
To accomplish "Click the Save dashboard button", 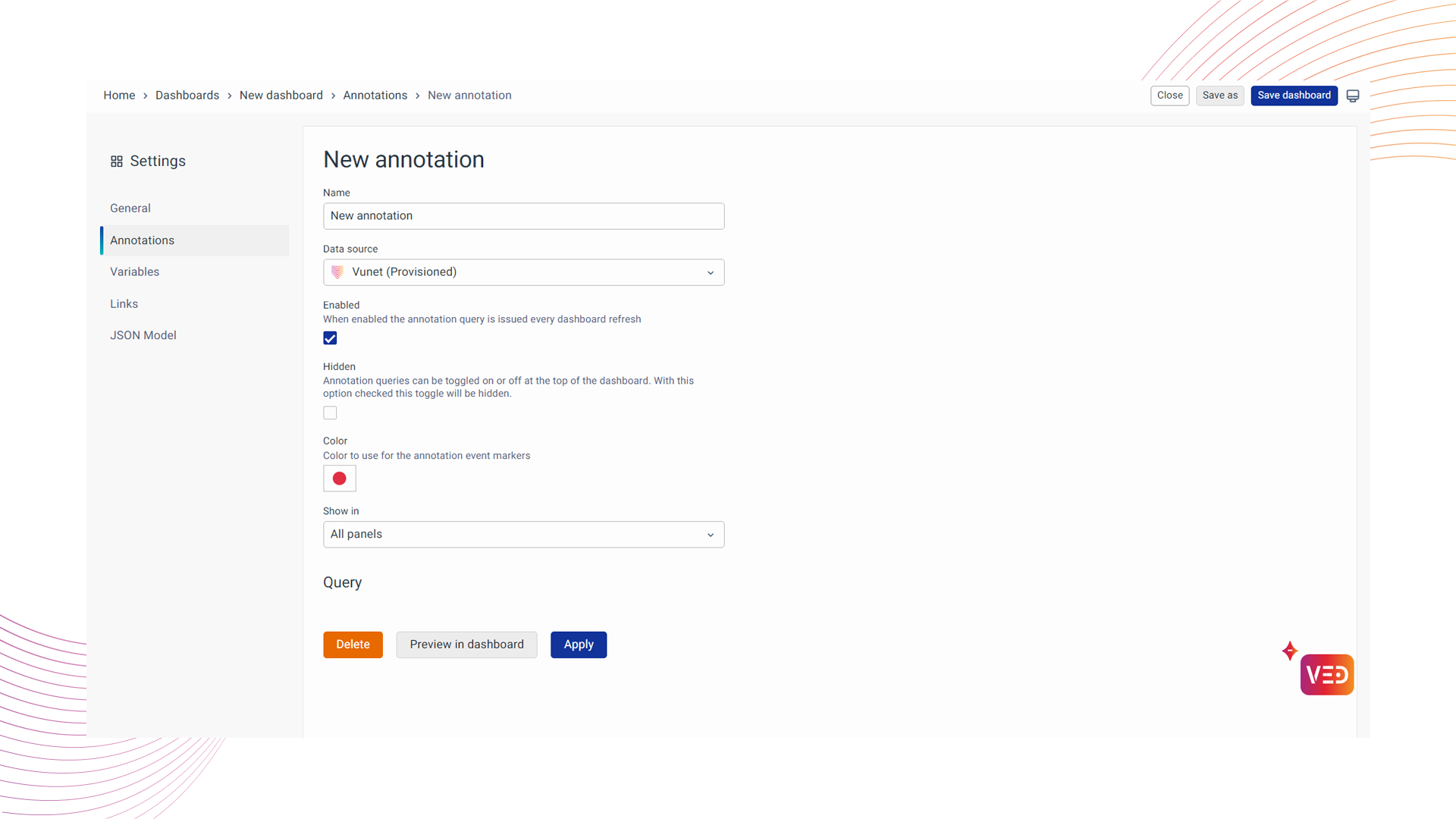I will (x=1294, y=96).
